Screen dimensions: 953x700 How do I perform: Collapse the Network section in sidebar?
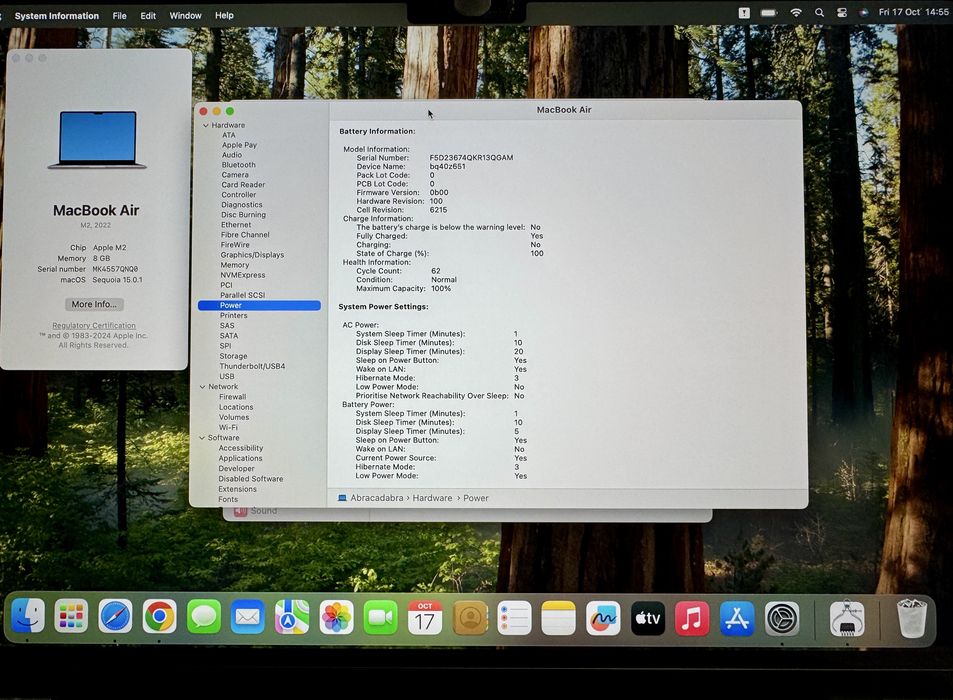(202, 386)
